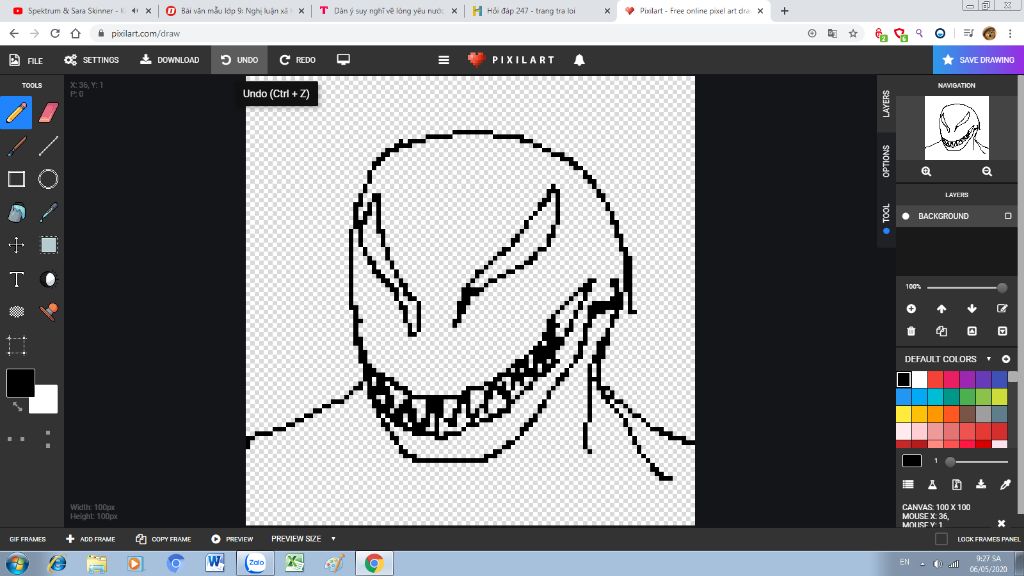Swap primary and secondary colors
Screen dimensions: 1024x576
click(x=18, y=407)
